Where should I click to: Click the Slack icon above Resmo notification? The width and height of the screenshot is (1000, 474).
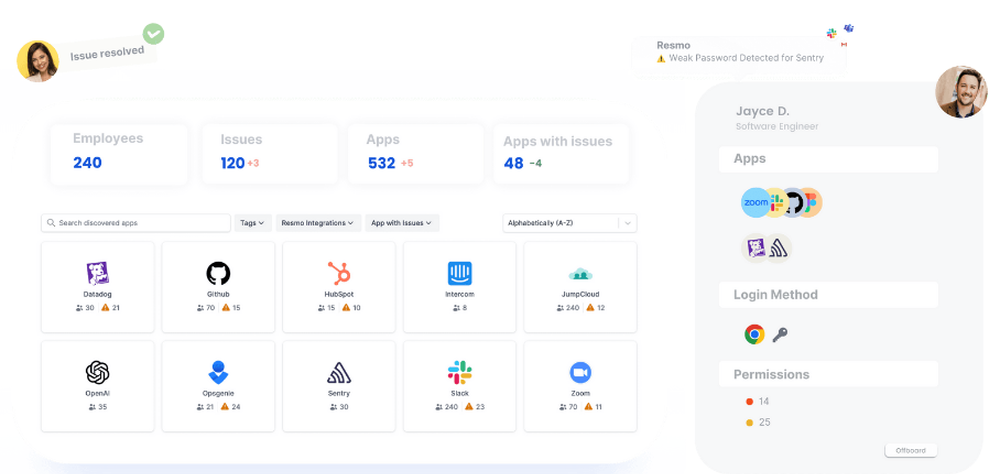click(832, 33)
